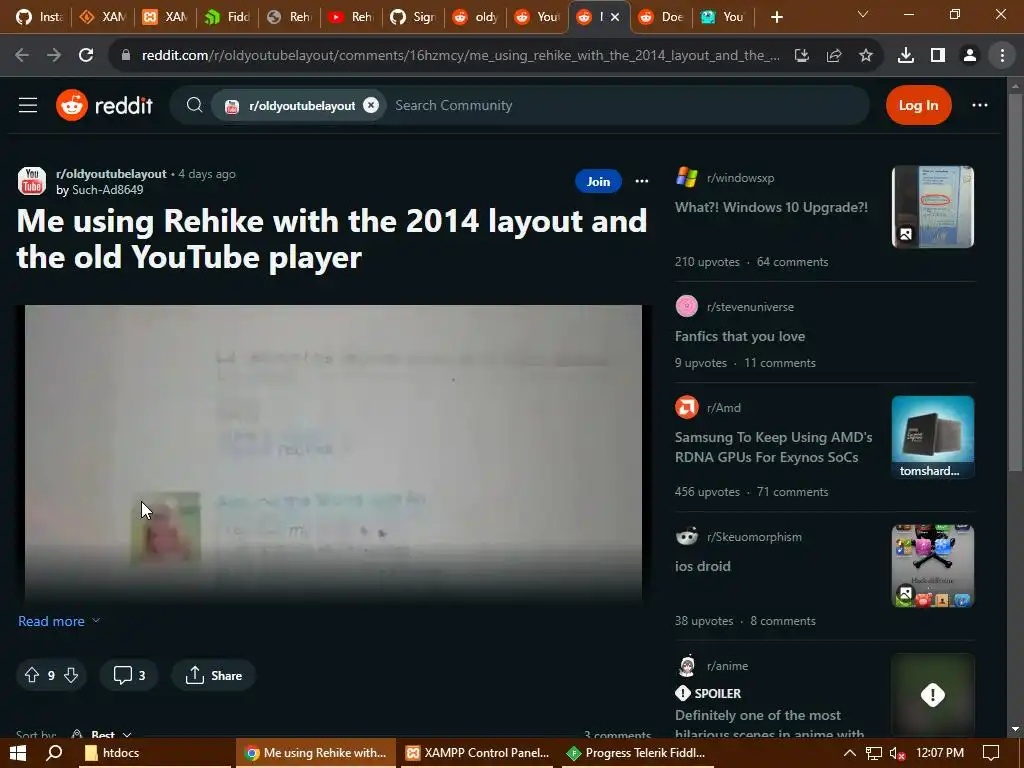This screenshot has width=1024, height=768.
Task: Open the Reddit hamburger menu
Action: point(27,105)
